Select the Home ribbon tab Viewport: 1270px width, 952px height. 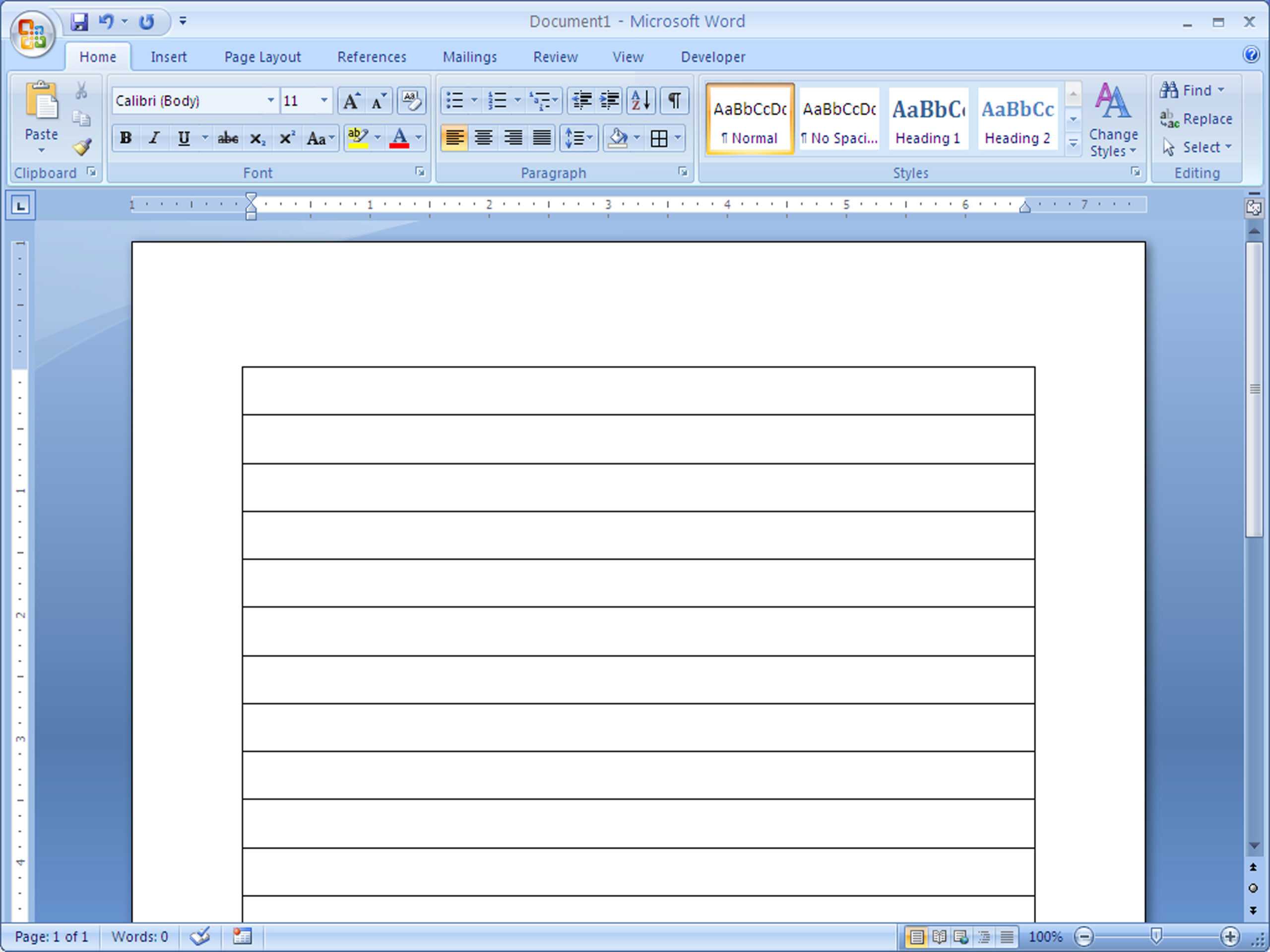tap(97, 55)
